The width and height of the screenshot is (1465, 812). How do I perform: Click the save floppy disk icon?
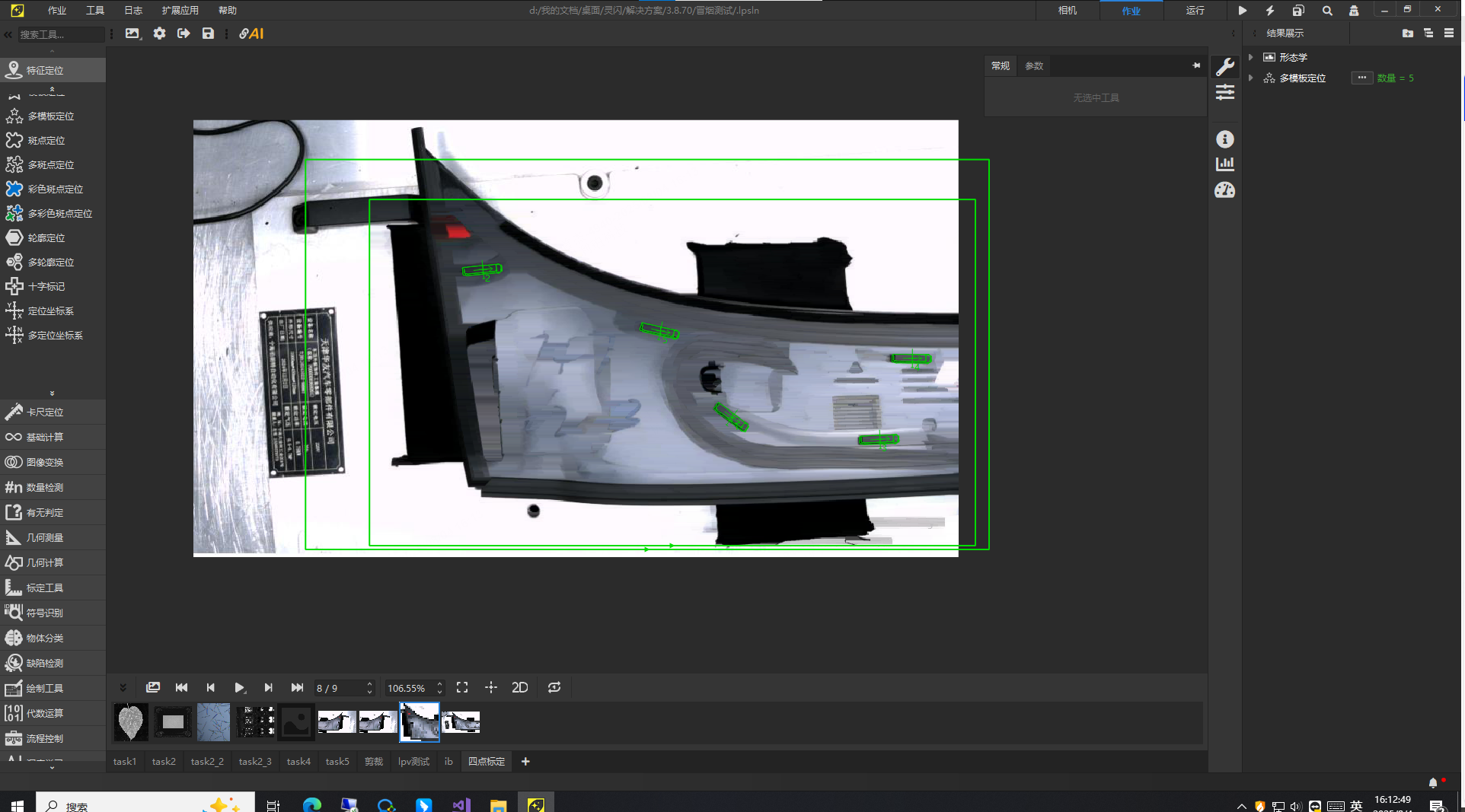click(x=208, y=33)
